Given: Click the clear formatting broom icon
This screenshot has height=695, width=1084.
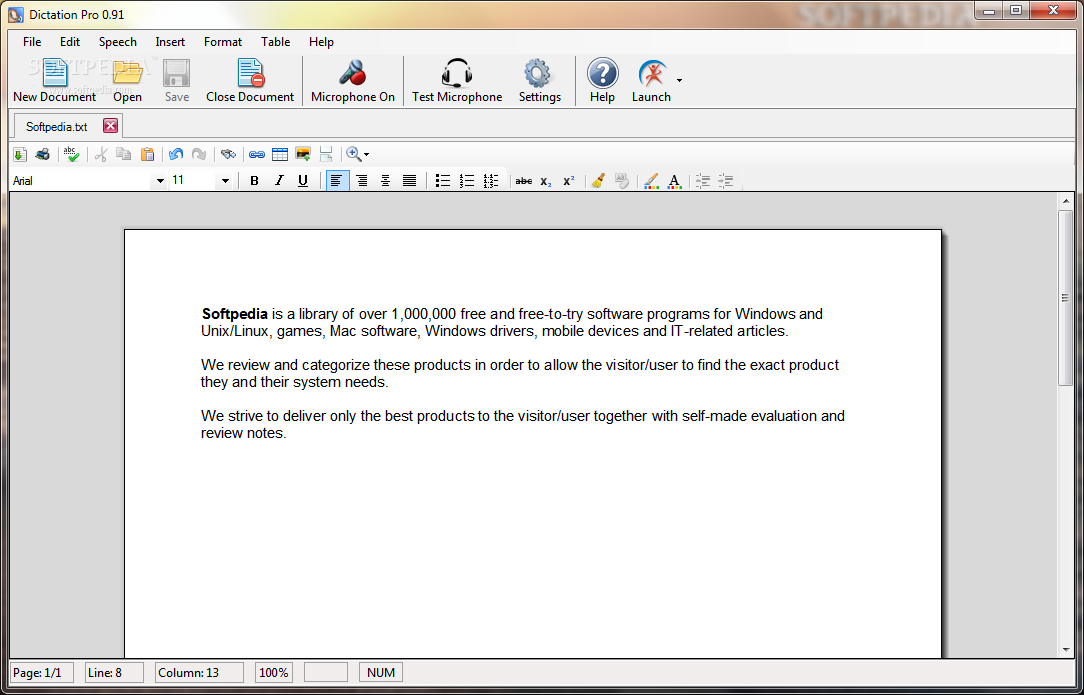Looking at the screenshot, I should click(599, 181).
